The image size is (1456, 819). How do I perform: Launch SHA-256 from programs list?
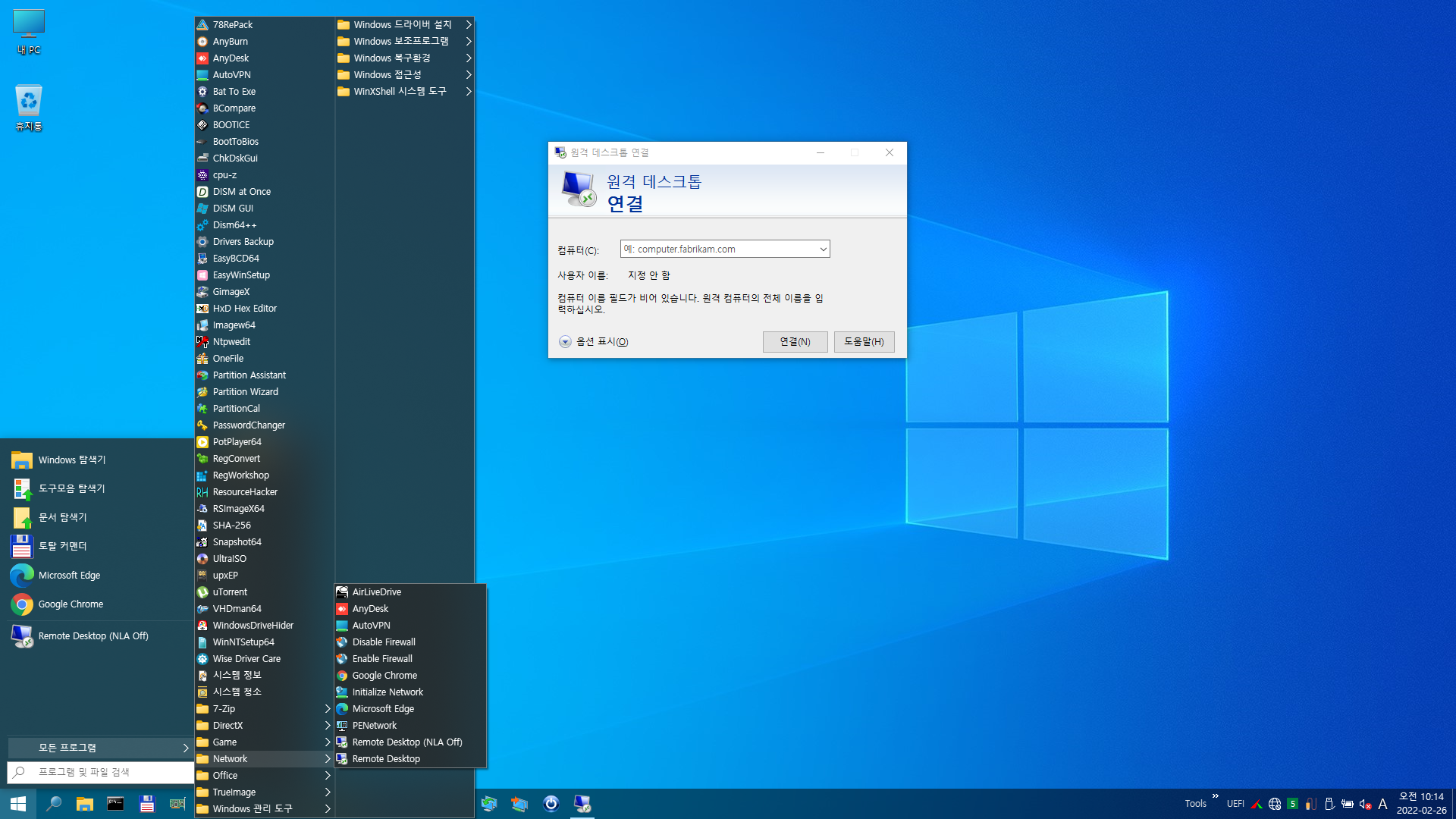[x=264, y=526]
